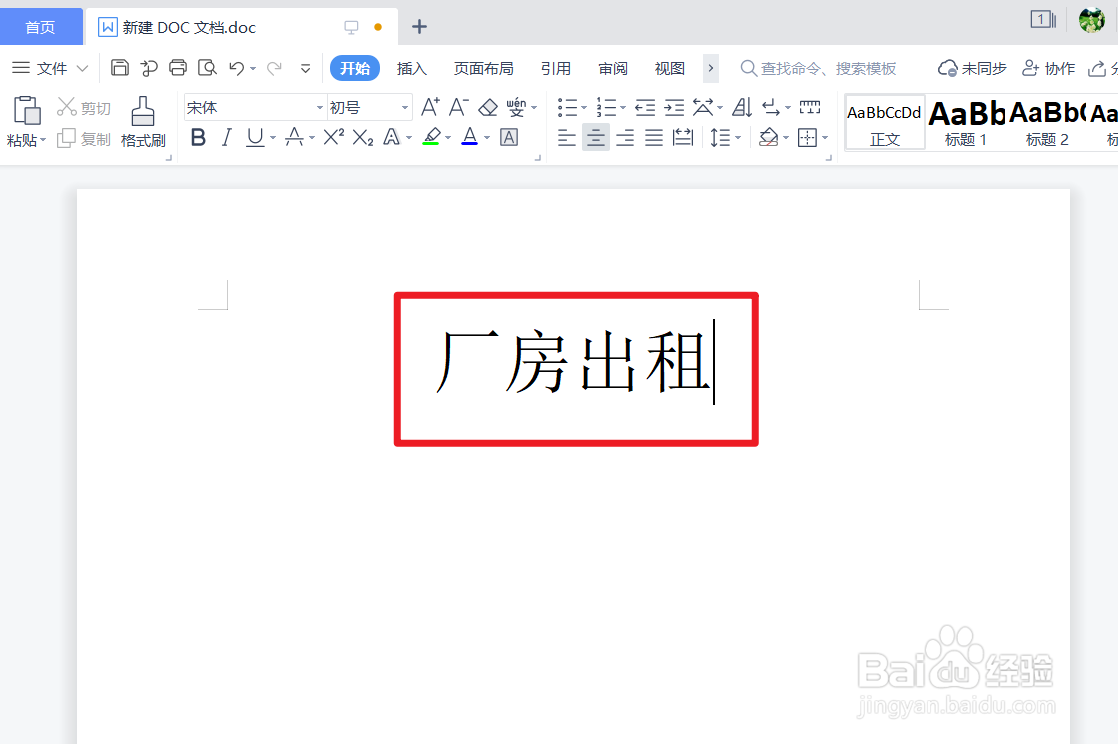Apply green highlight color
The image size is (1118, 744).
[x=431, y=137]
